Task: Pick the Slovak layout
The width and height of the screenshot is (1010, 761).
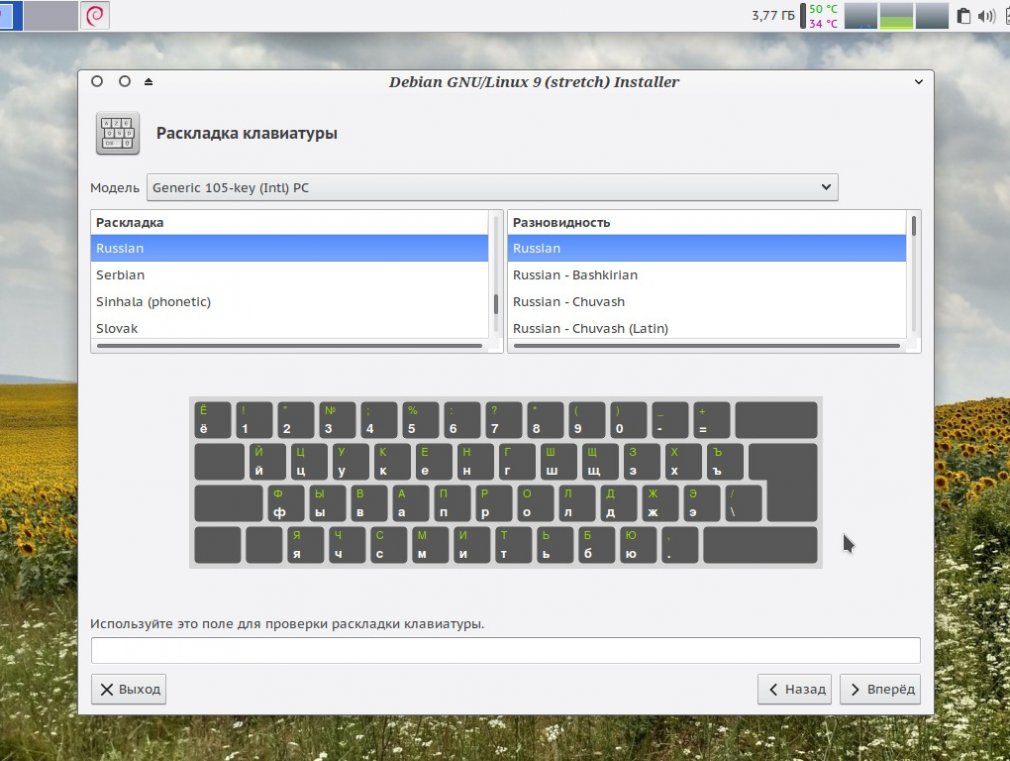Action: pyautogui.click(x=289, y=328)
